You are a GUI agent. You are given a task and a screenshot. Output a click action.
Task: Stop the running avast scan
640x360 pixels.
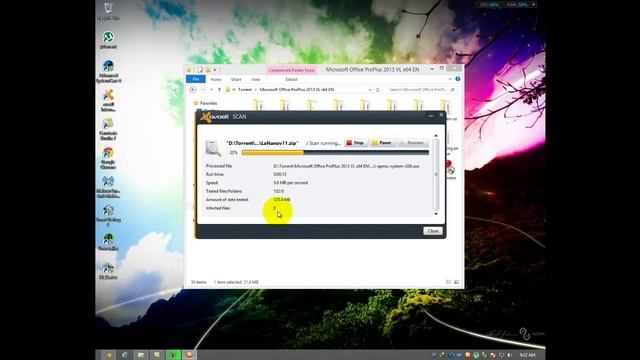coord(356,143)
